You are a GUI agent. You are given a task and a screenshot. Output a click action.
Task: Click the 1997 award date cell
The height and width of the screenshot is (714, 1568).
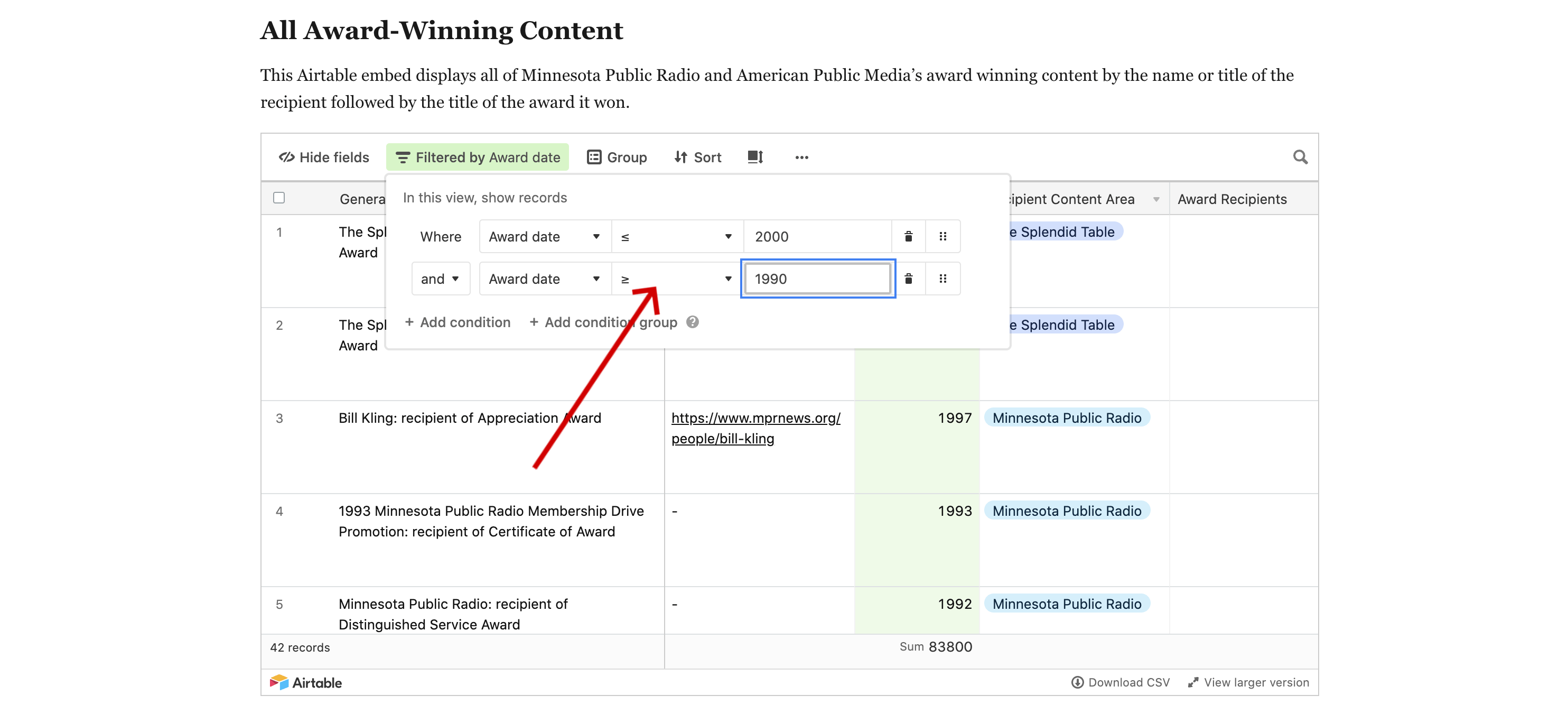coord(917,447)
